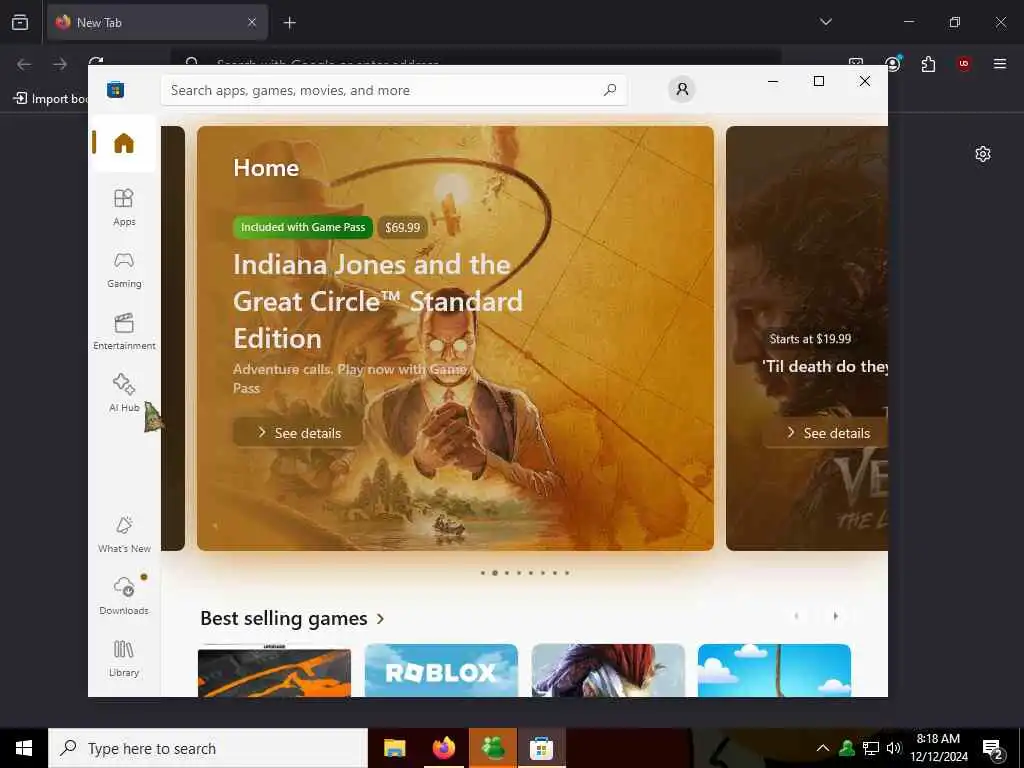Image resolution: width=1024 pixels, height=768 pixels.
Task: Open the Apps section
Action: [x=123, y=208]
